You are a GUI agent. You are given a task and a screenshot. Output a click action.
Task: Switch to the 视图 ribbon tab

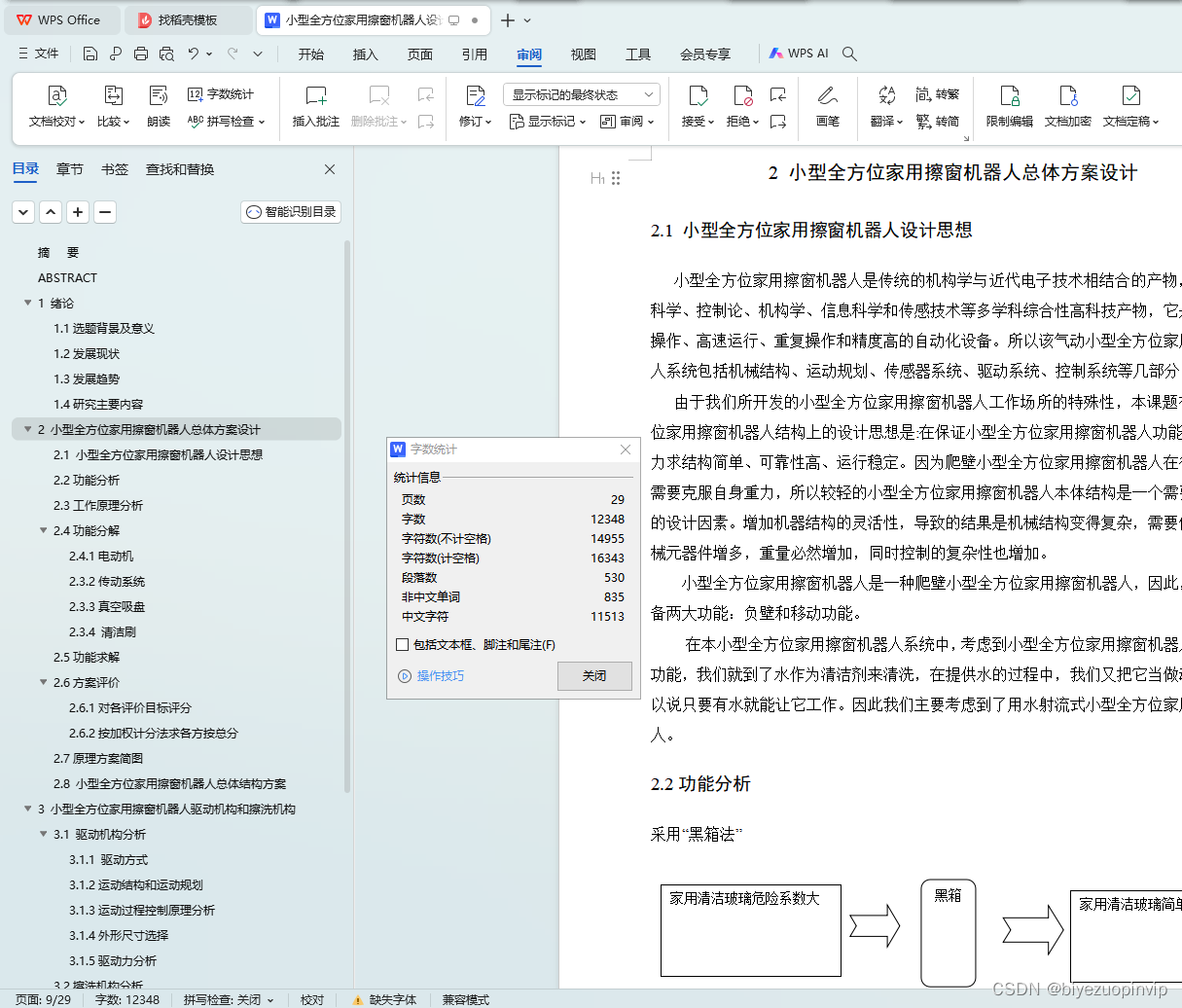[584, 54]
